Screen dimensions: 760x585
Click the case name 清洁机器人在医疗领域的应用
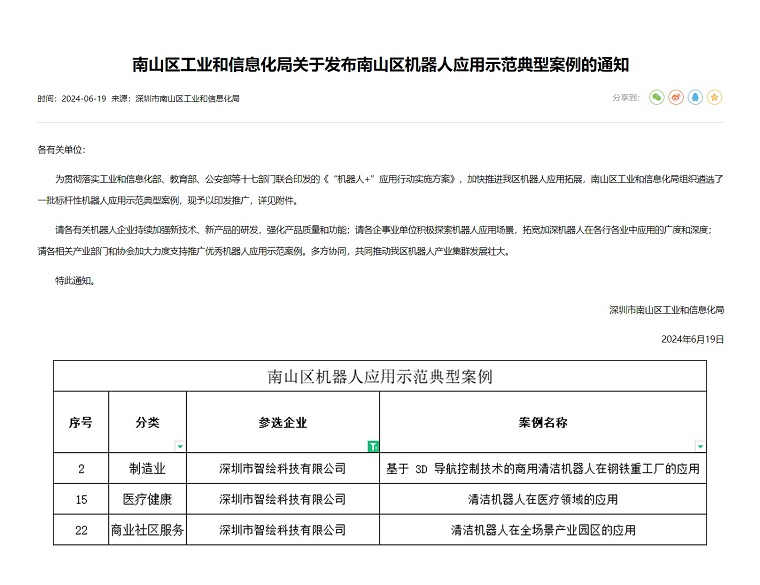pyautogui.click(x=543, y=499)
